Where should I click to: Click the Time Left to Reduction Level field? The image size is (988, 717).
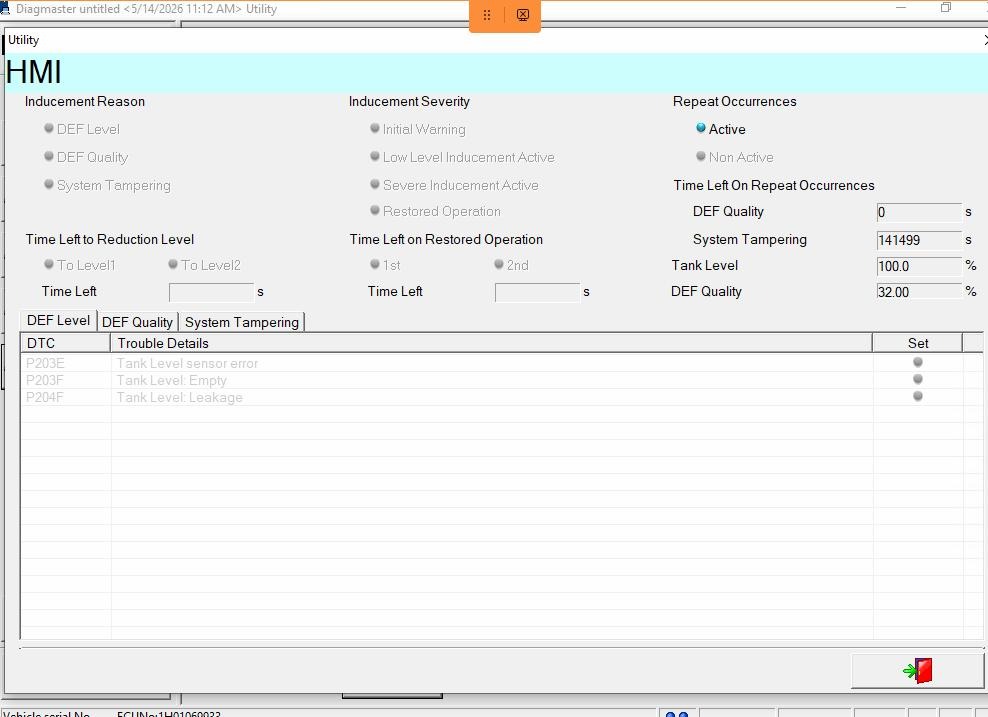tap(212, 292)
